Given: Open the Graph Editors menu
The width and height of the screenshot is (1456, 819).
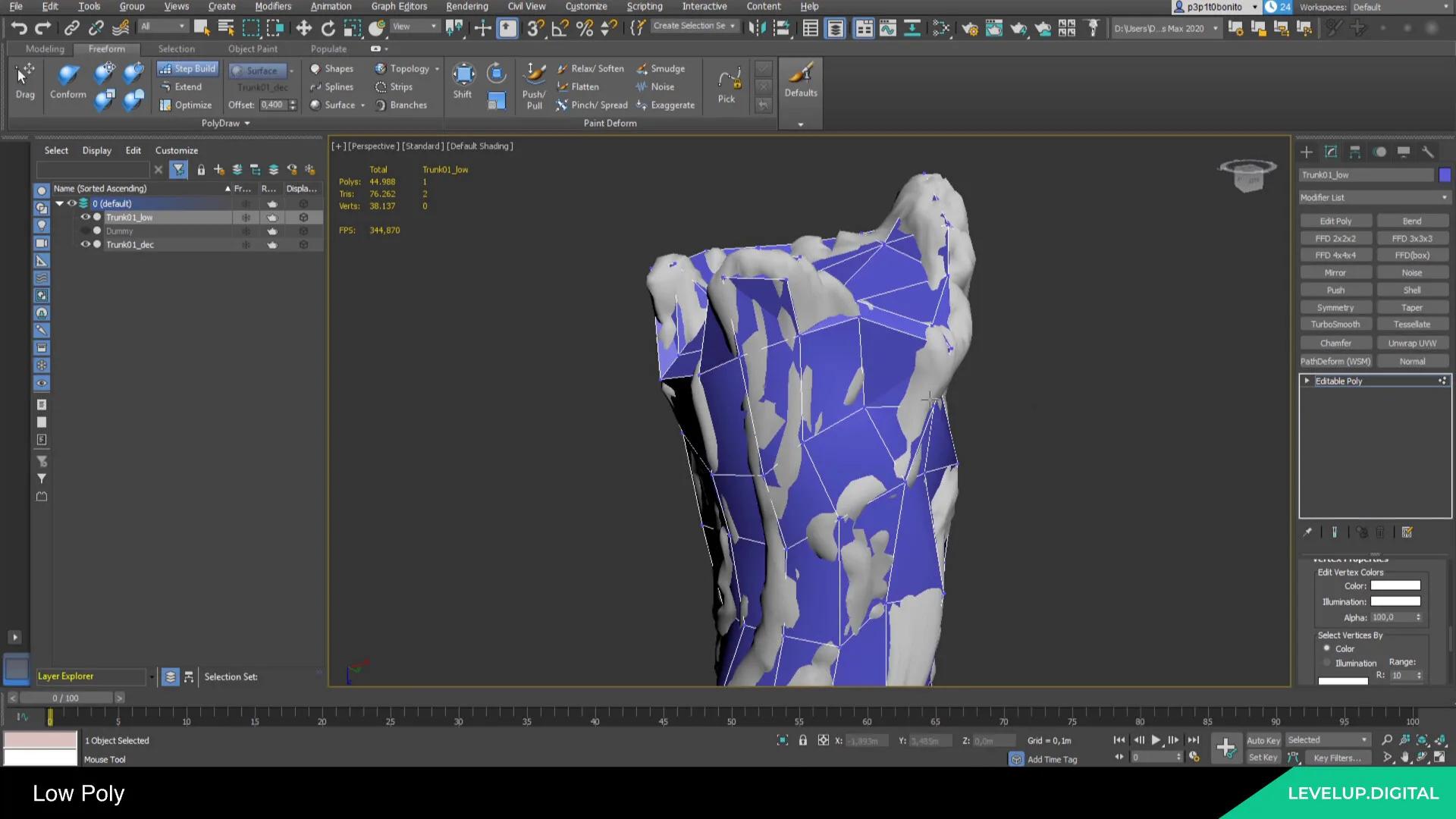Looking at the screenshot, I should pos(399,7).
